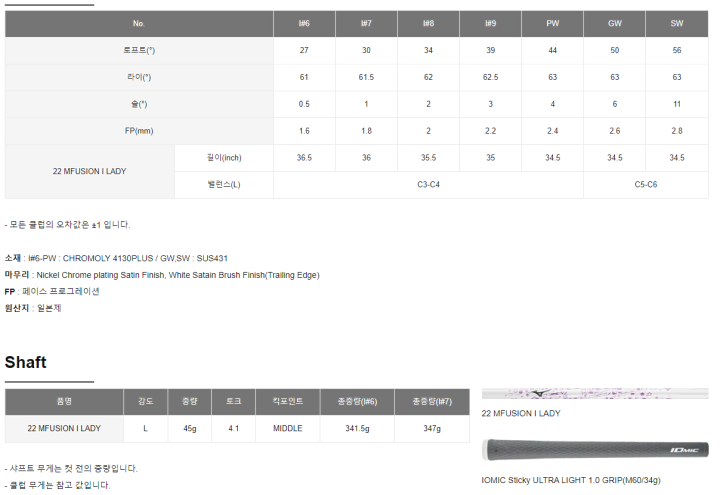Viewport: 720px width, 495px height.
Task: Click the 22 MFUSION I LADY shaft image
Action: click(595, 394)
